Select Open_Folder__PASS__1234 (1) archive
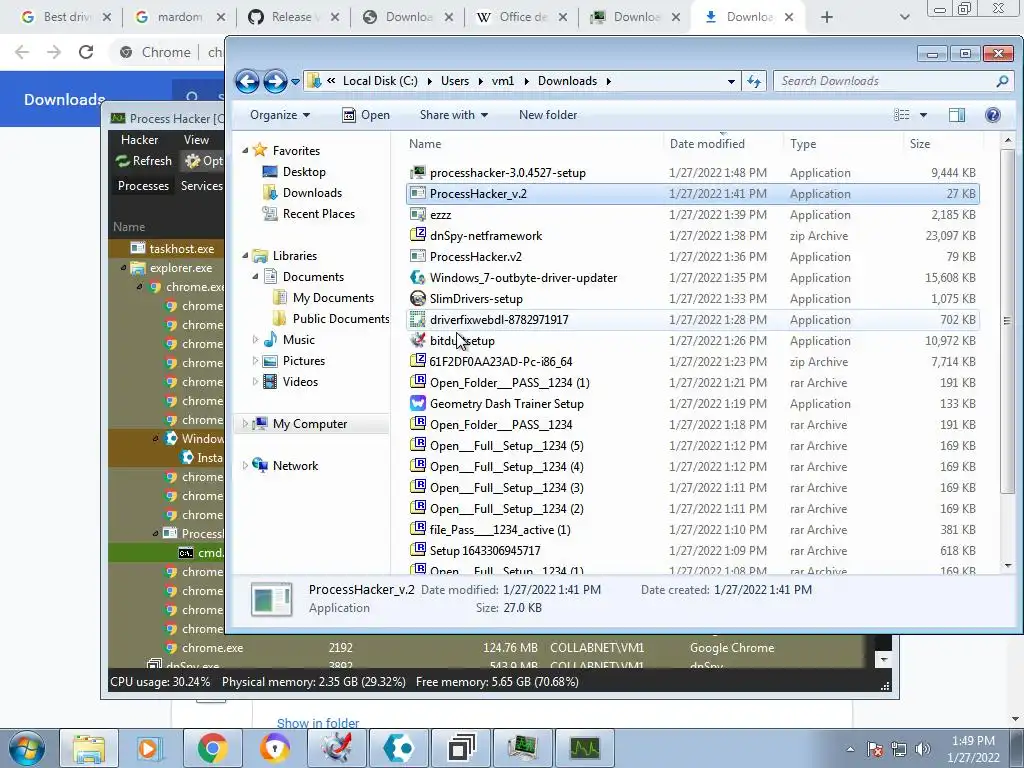Image resolution: width=1024 pixels, height=768 pixels. 692,383
